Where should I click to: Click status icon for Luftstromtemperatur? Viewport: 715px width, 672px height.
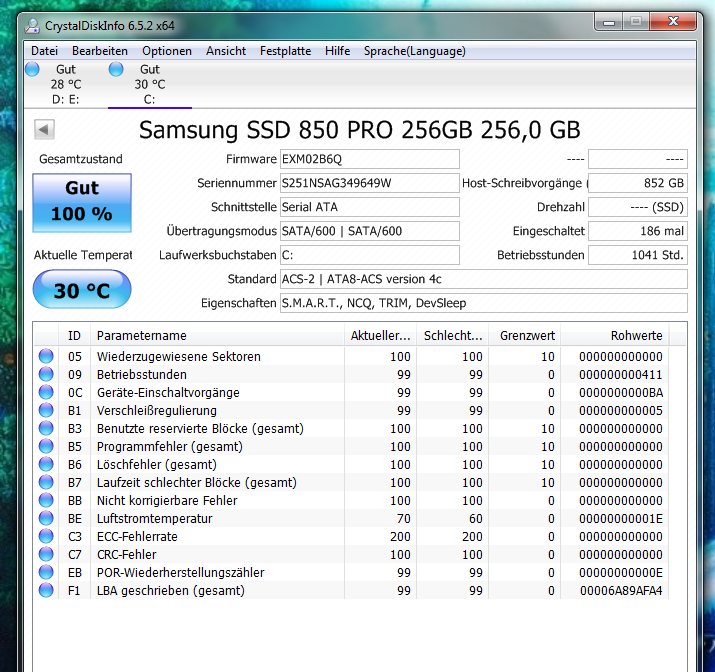(46, 518)
